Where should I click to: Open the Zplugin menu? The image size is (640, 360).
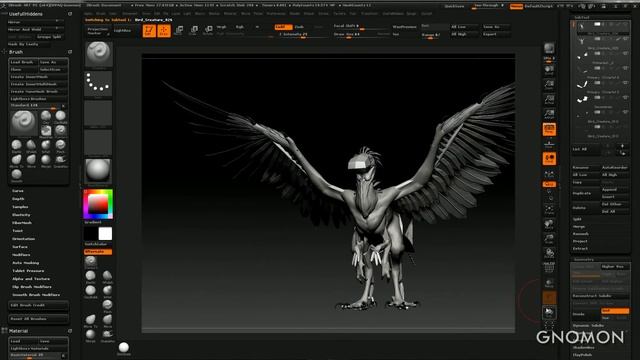411,13
